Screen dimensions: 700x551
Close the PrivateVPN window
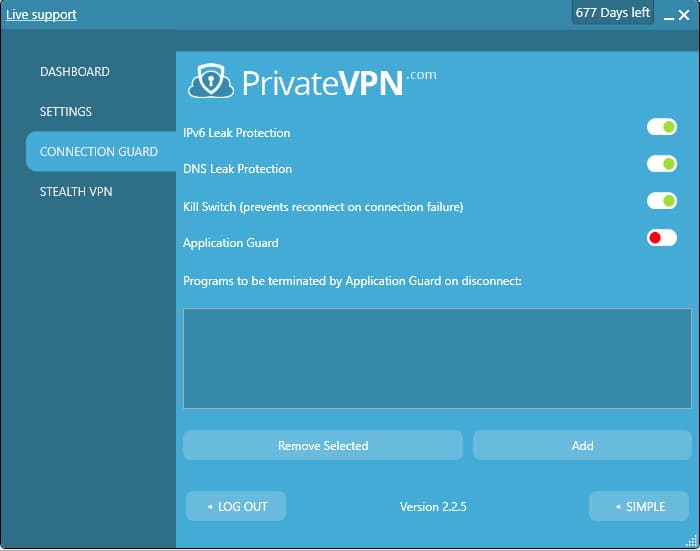(684, 15)
